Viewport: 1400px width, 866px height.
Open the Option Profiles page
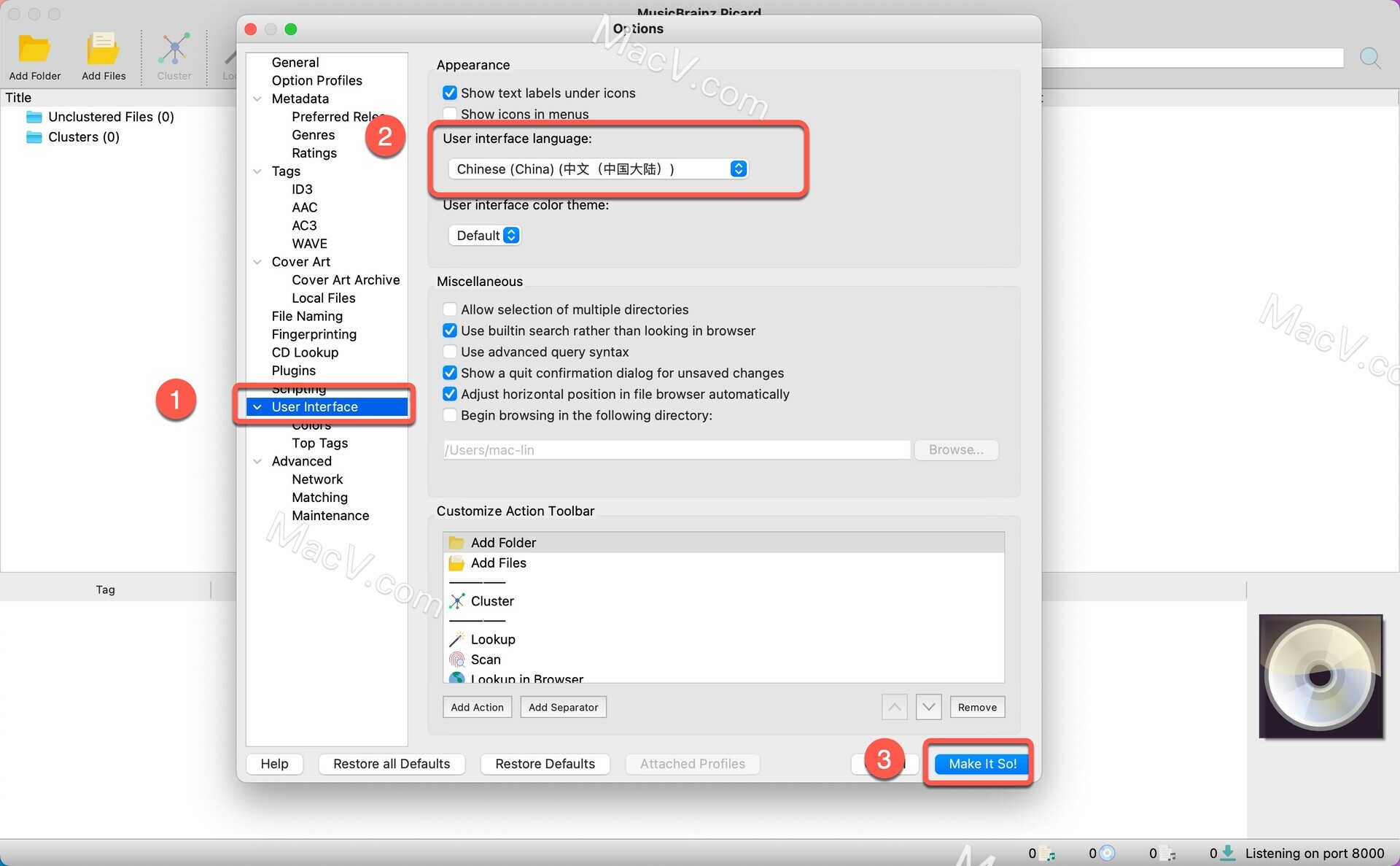(316, 81)
